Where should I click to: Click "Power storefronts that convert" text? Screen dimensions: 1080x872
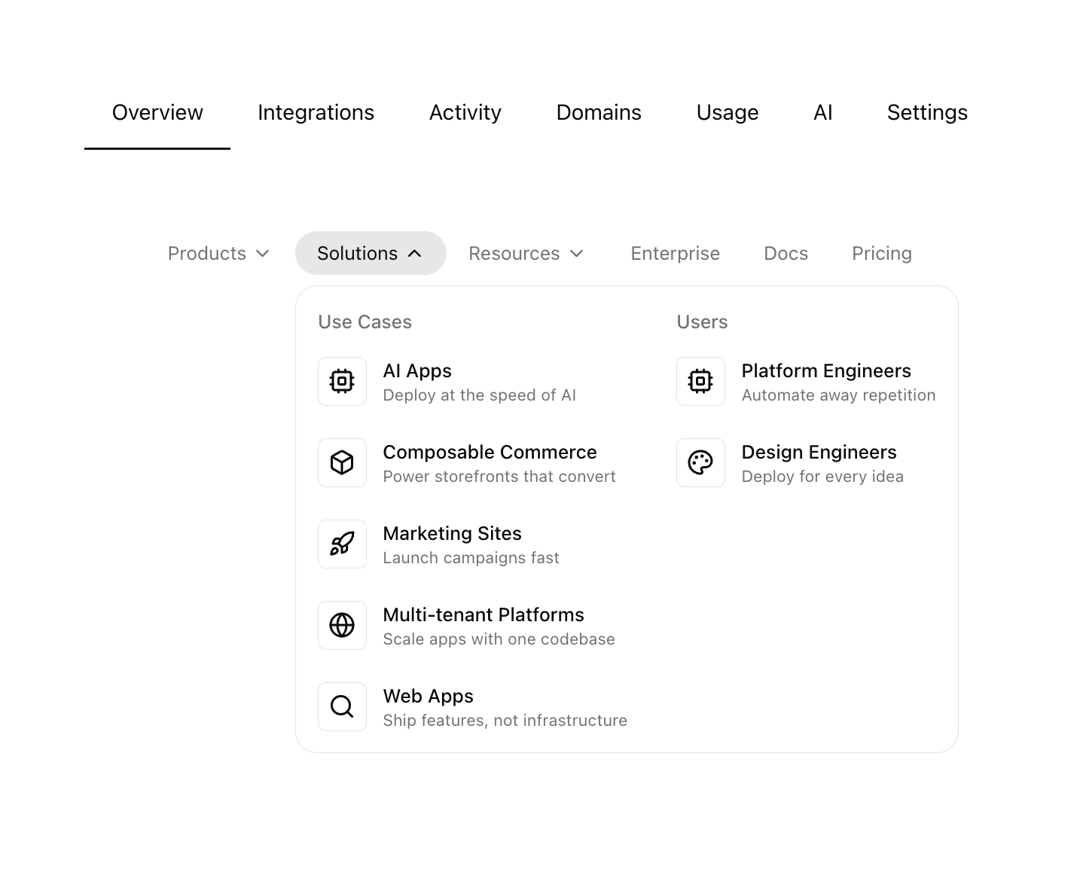point(499,477)
